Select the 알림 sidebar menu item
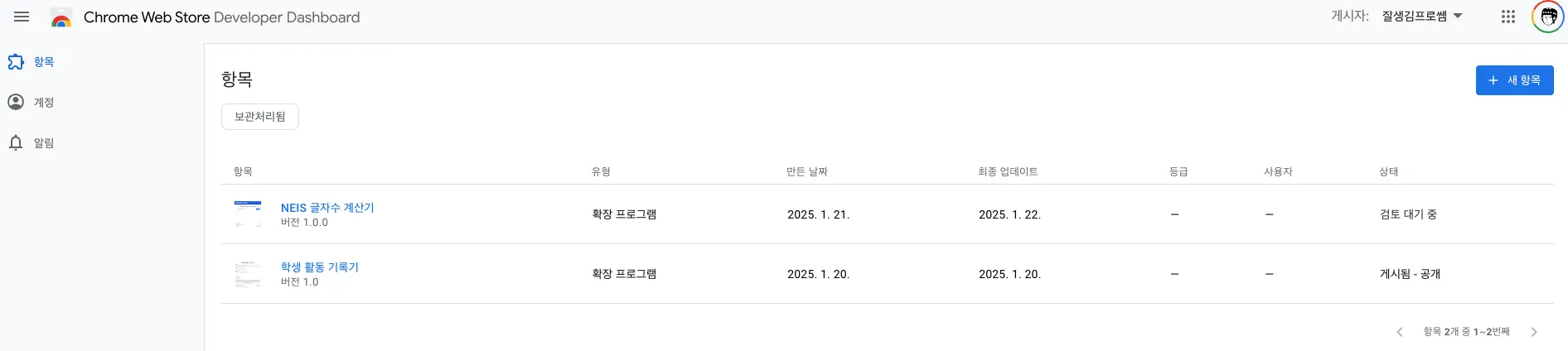Screen dimensions: 1568x351 (44, 143)
